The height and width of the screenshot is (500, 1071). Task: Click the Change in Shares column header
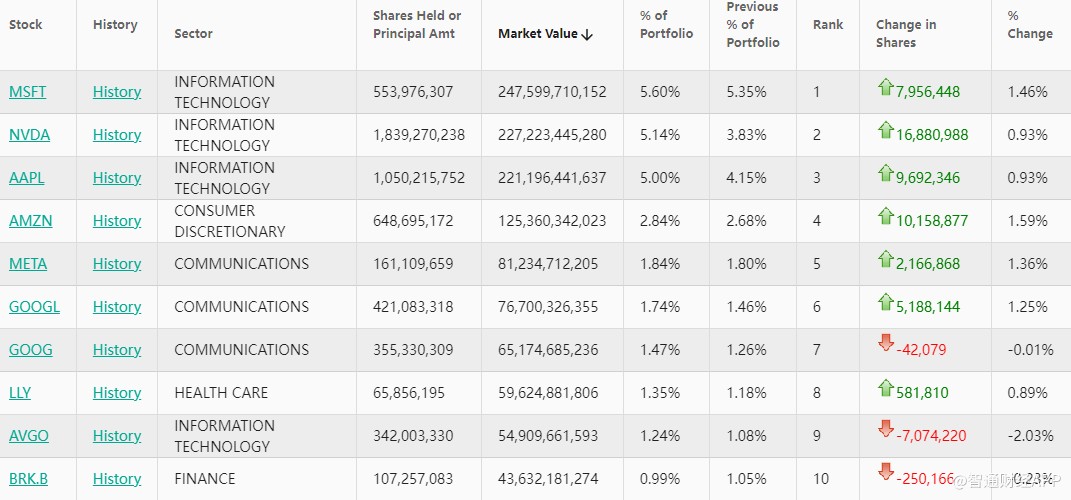906,33
